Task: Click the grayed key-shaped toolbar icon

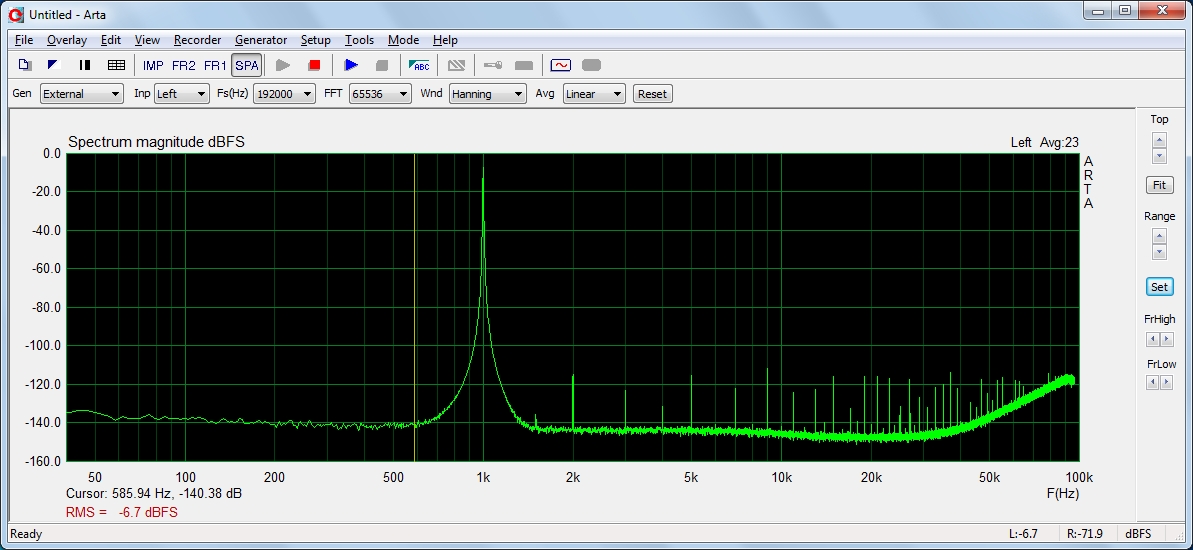Action: point(492,65)
